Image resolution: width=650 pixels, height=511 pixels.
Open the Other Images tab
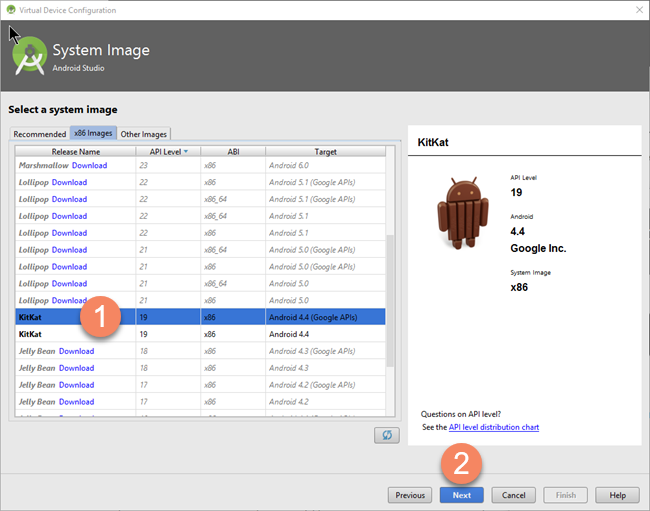point(143,134)
